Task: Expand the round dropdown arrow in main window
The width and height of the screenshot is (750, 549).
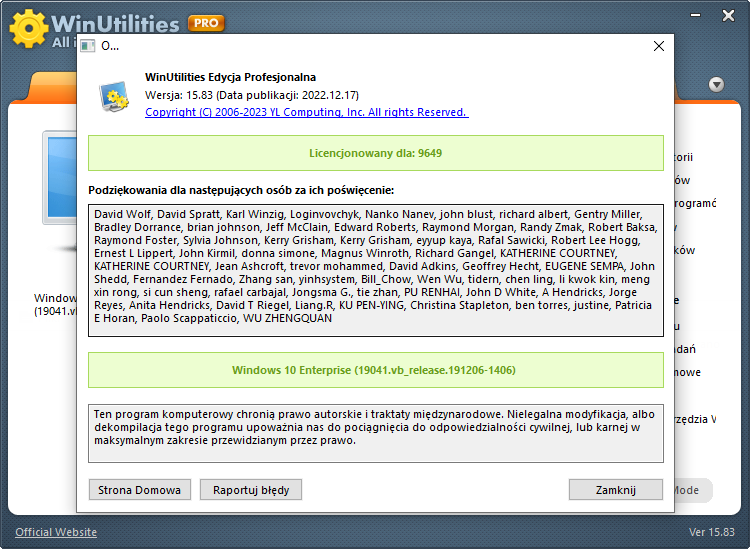Action: tap(716, 85)
